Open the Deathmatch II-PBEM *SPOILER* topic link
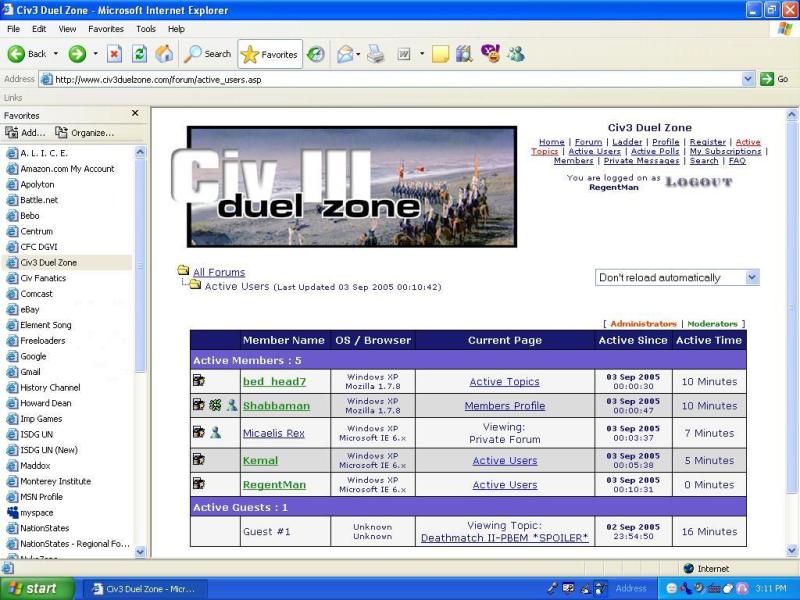The image size is (800, 600). (x=505, y=538)
